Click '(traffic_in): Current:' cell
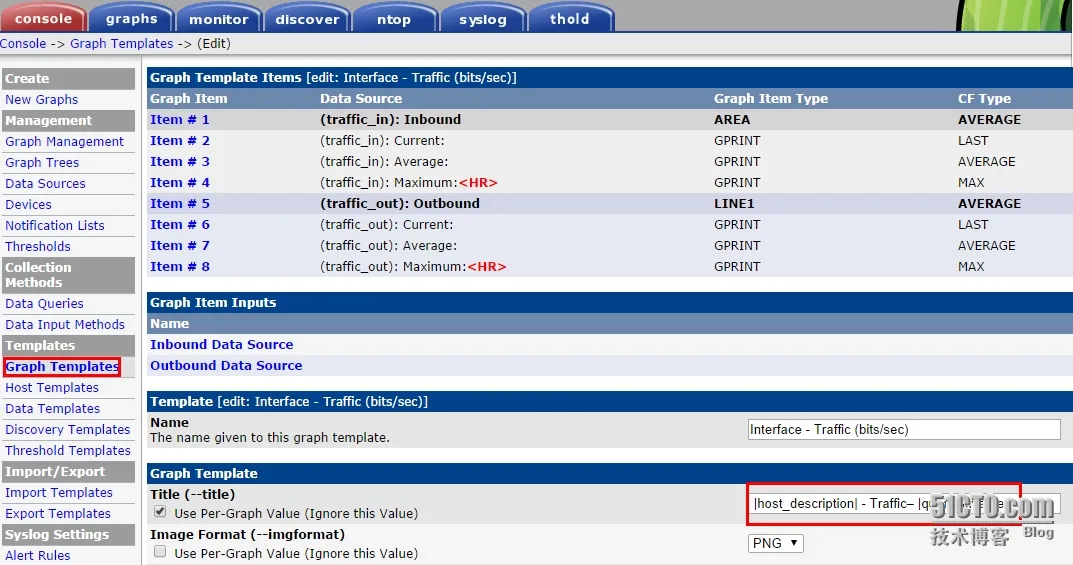This screenshot has width=1073, height=565. click(383, 141)
